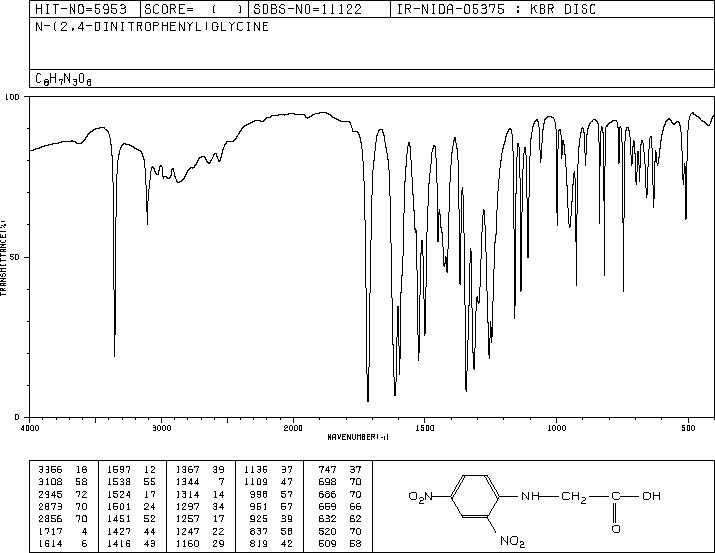Screen dimensions: 715x553
Task: Click the 1416 wavenumber value
Action: 119,544
